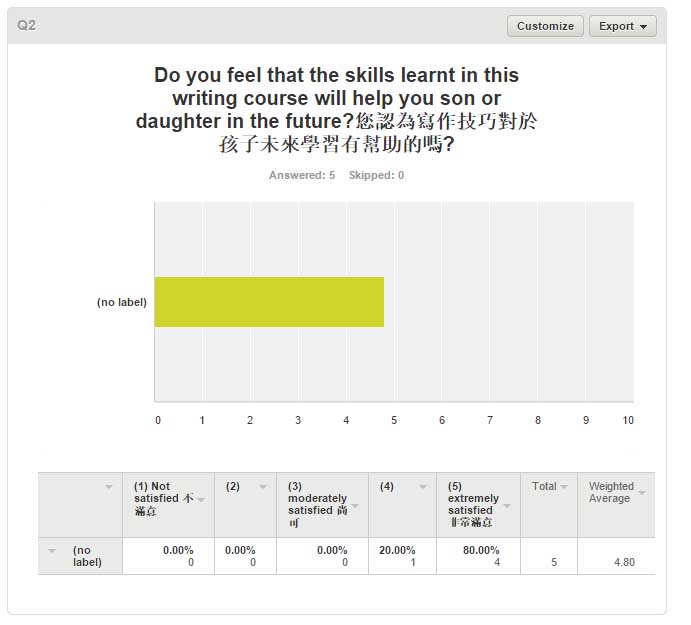Open the Export dropdown
Viewport: 691px width, 625px height.
click(x=623, y=26)
